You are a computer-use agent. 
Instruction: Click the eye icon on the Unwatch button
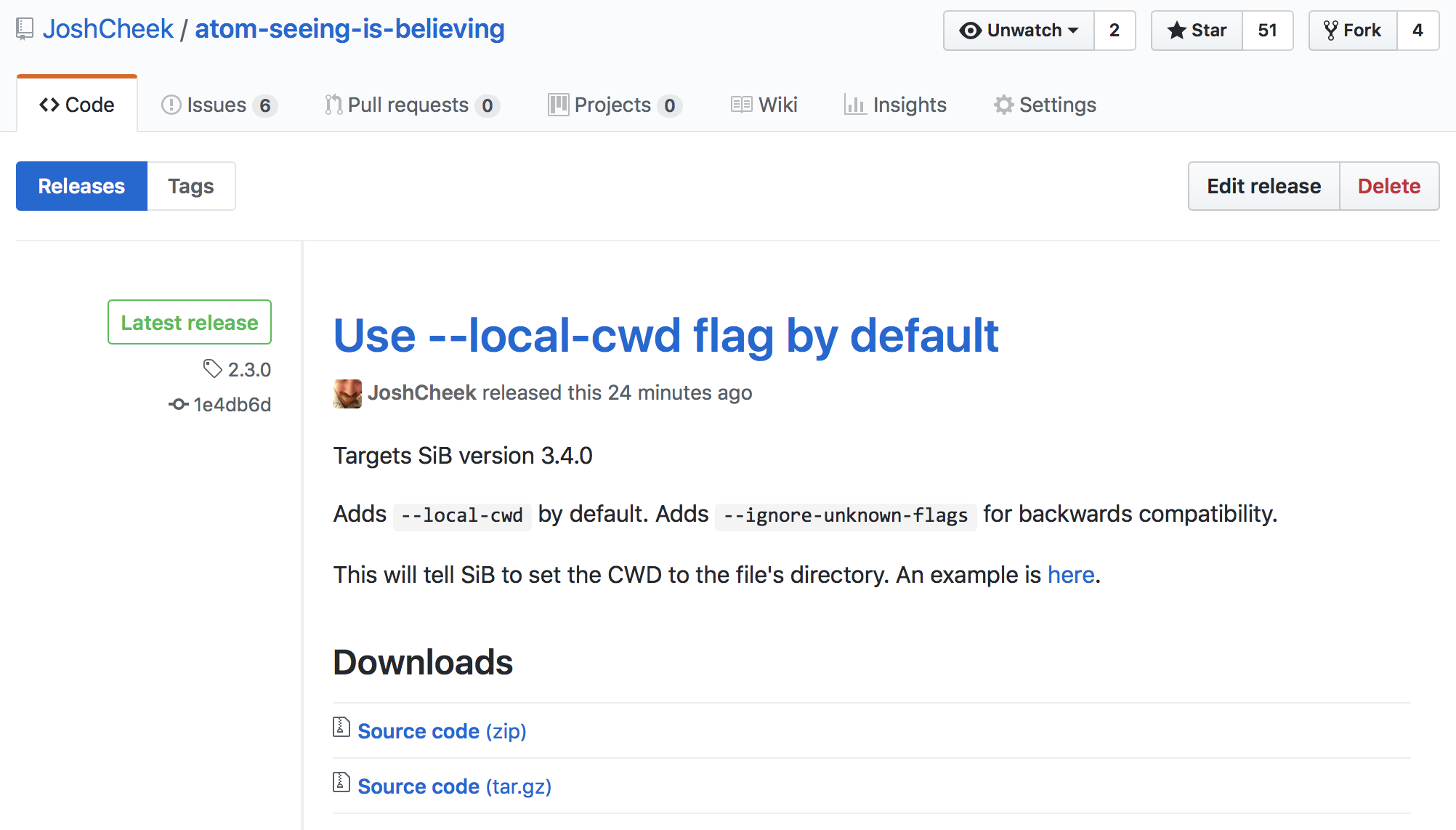click(970, 31)
